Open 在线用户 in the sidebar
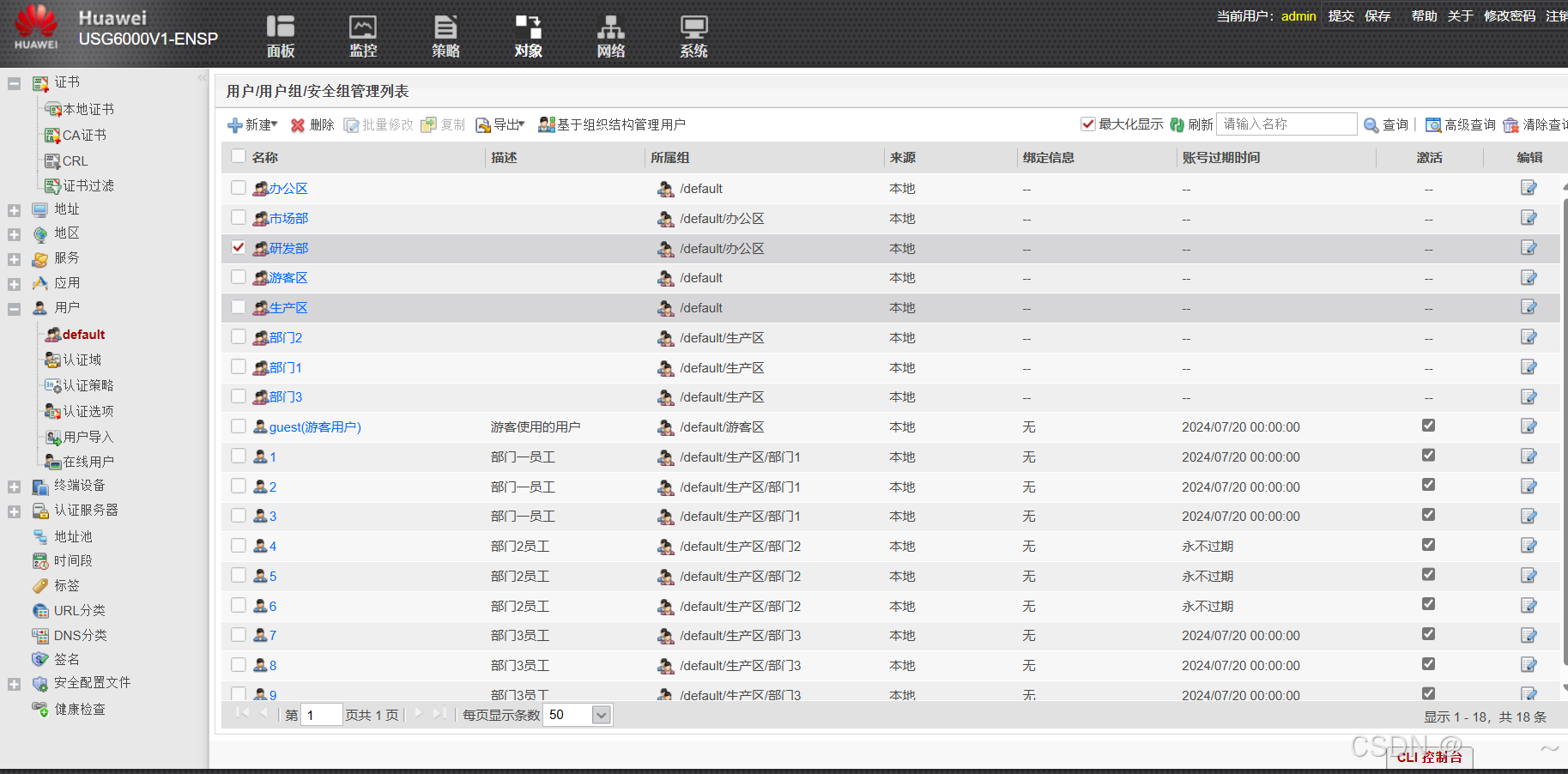 pos(88,463)
